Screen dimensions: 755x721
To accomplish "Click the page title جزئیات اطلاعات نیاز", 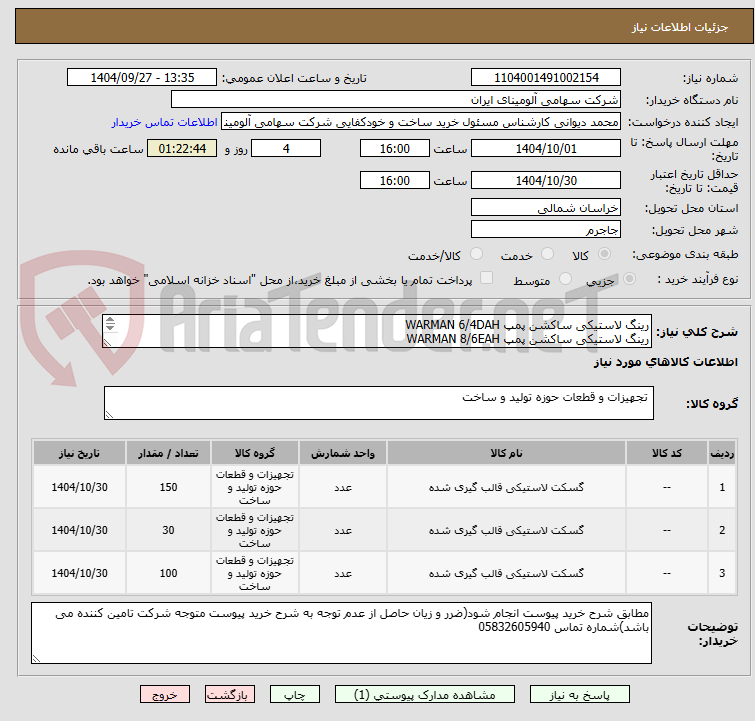I will point(679,27).
